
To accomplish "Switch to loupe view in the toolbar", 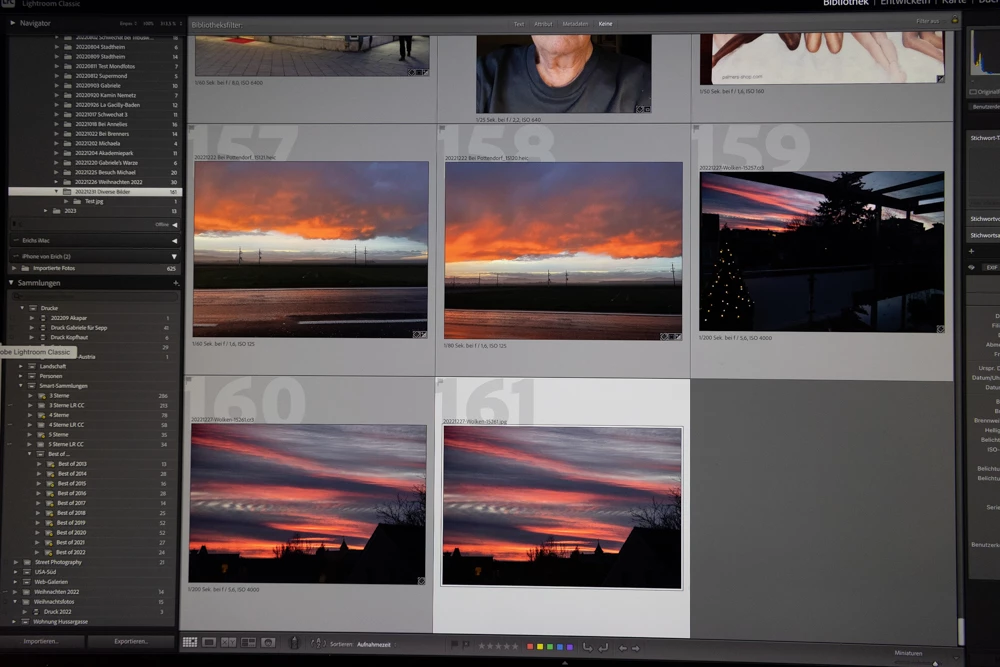I will (209, 642).
